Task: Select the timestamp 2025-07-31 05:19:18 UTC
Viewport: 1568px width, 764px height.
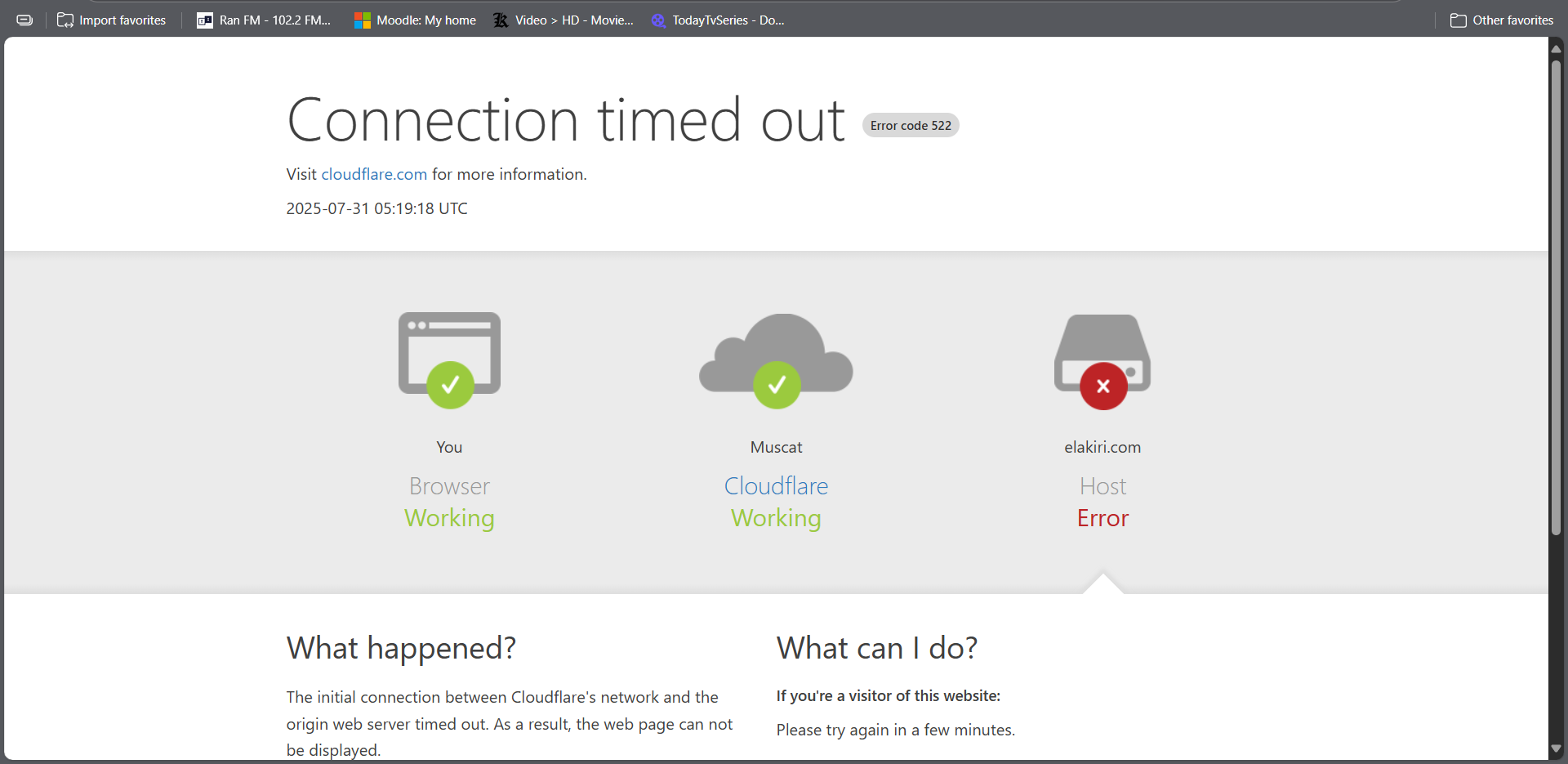Action: 376,208
